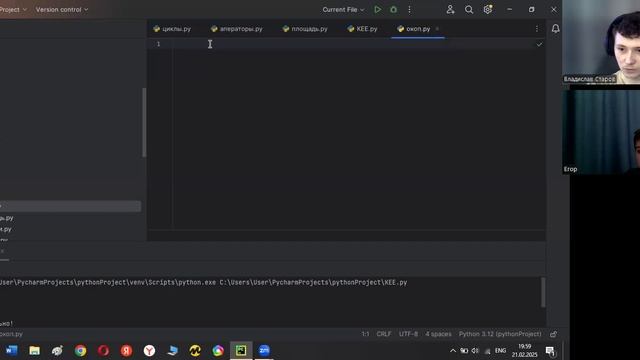This screenshot has height=360, width=640.
Task: Open More Actions menu beside the debug icon
Action: coord(409,9)
